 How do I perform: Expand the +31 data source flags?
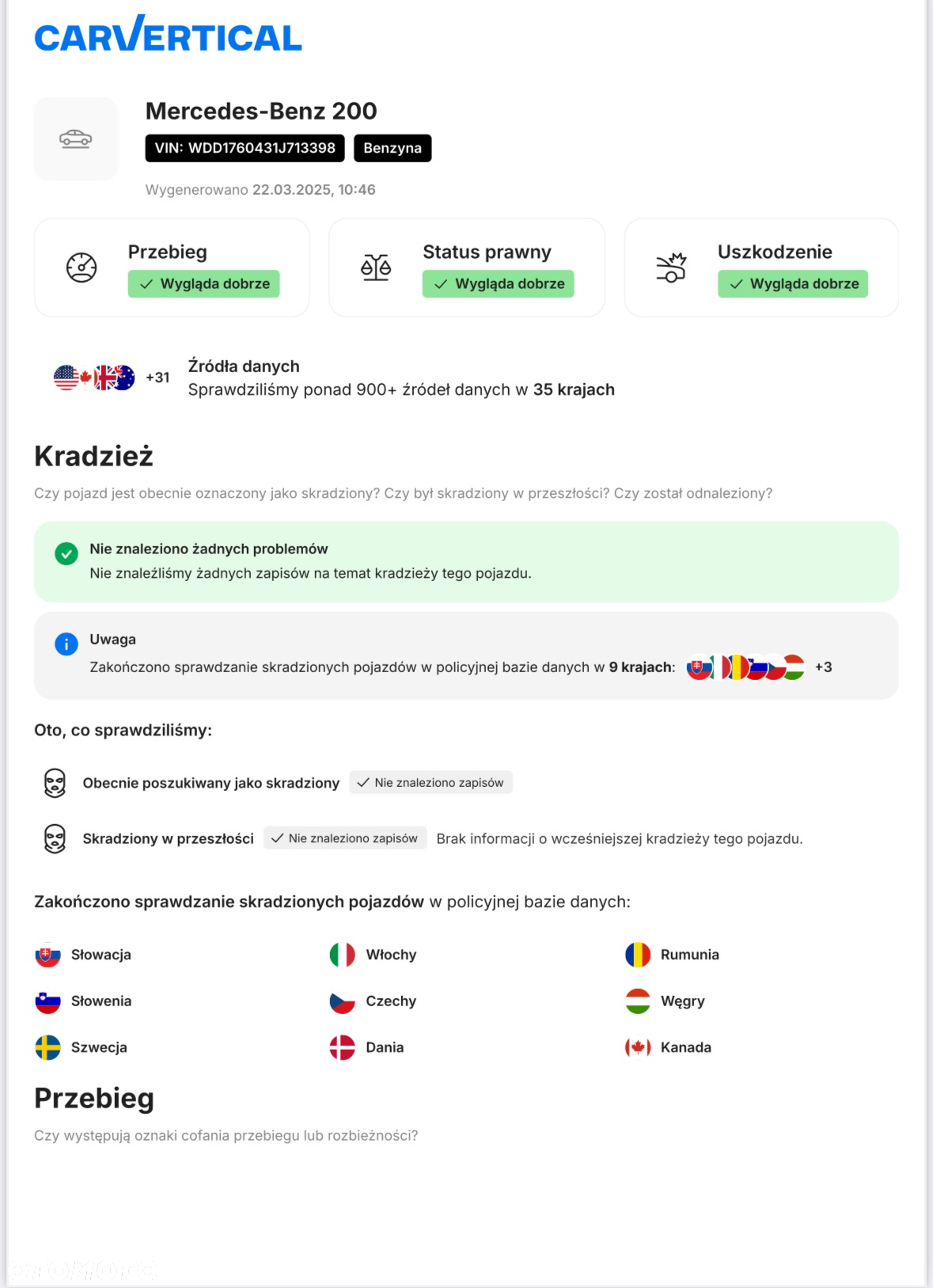point(157,378)
